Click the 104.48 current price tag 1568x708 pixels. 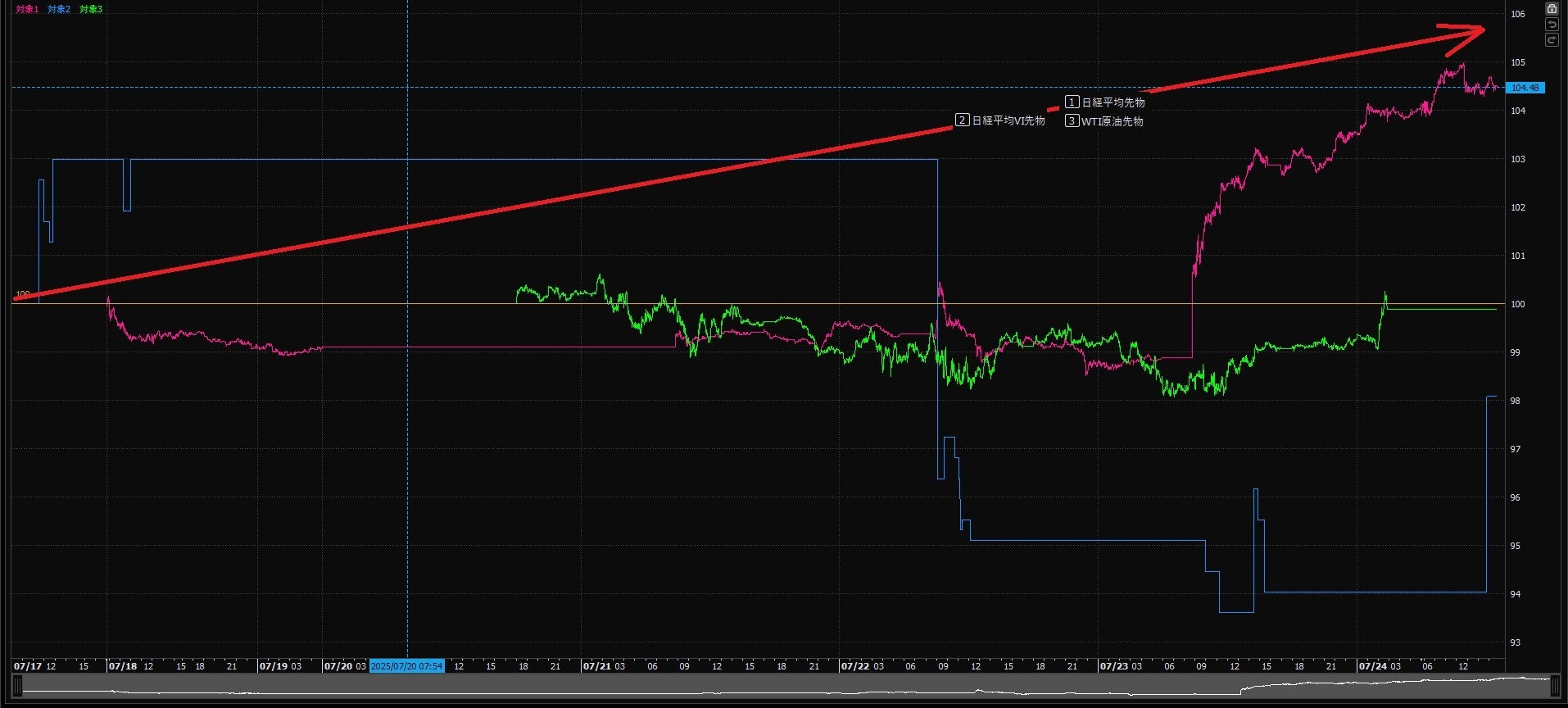pyautogui.click(x=1525, y=88)
